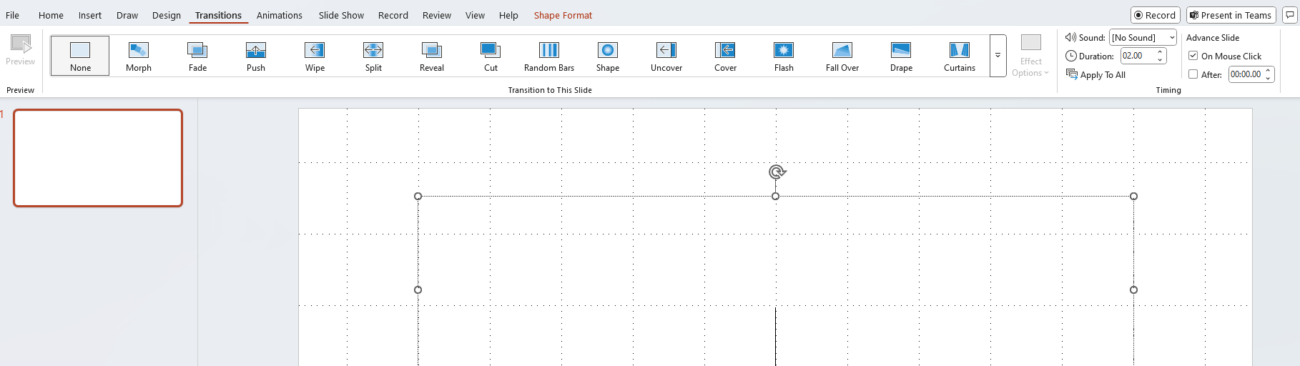Click the left-middle shape resize handle

[418, 290]
